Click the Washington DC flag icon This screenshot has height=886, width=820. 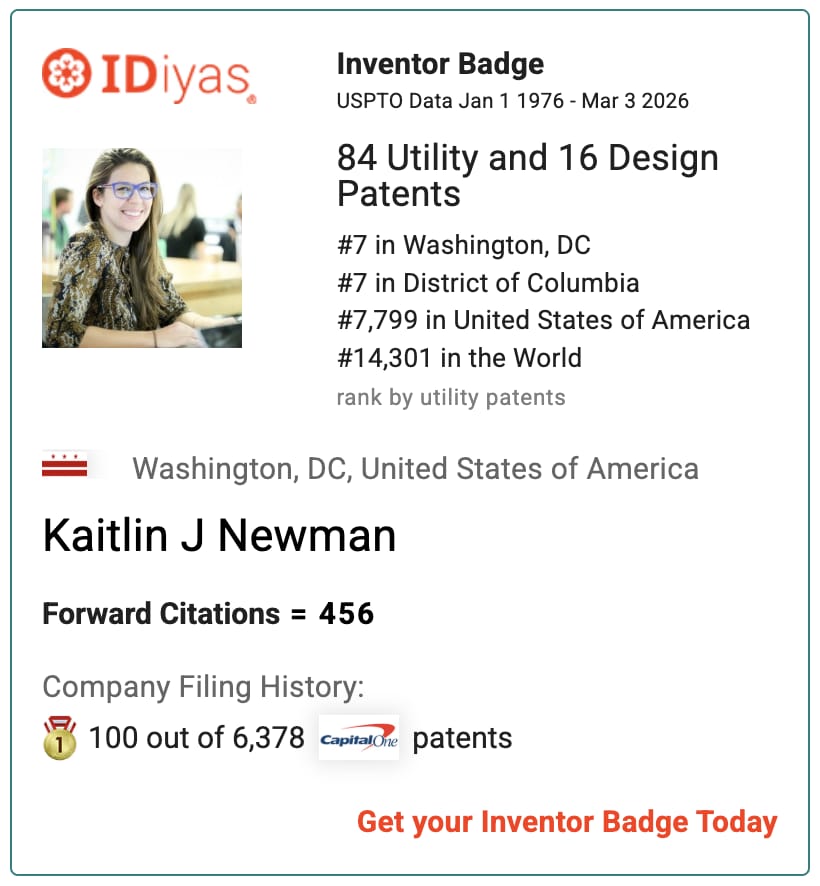click(x=65, y=467)
